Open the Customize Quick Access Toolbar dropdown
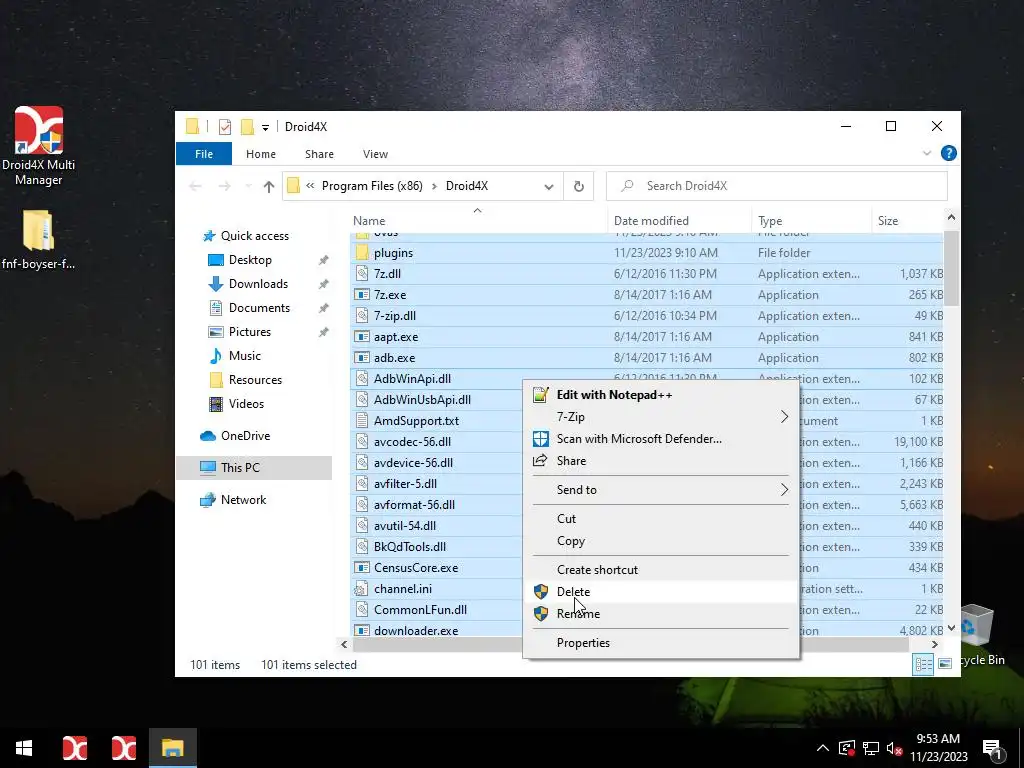Viewport: 1024px width, 768px height. (x=265, y=127)
